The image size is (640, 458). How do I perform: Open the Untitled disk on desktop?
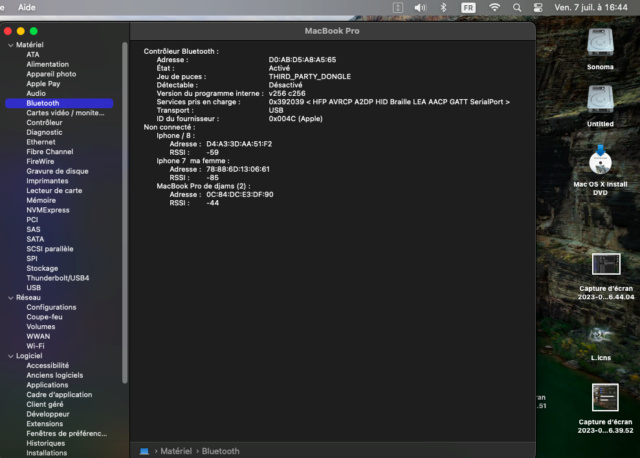[x=600, y=99]
